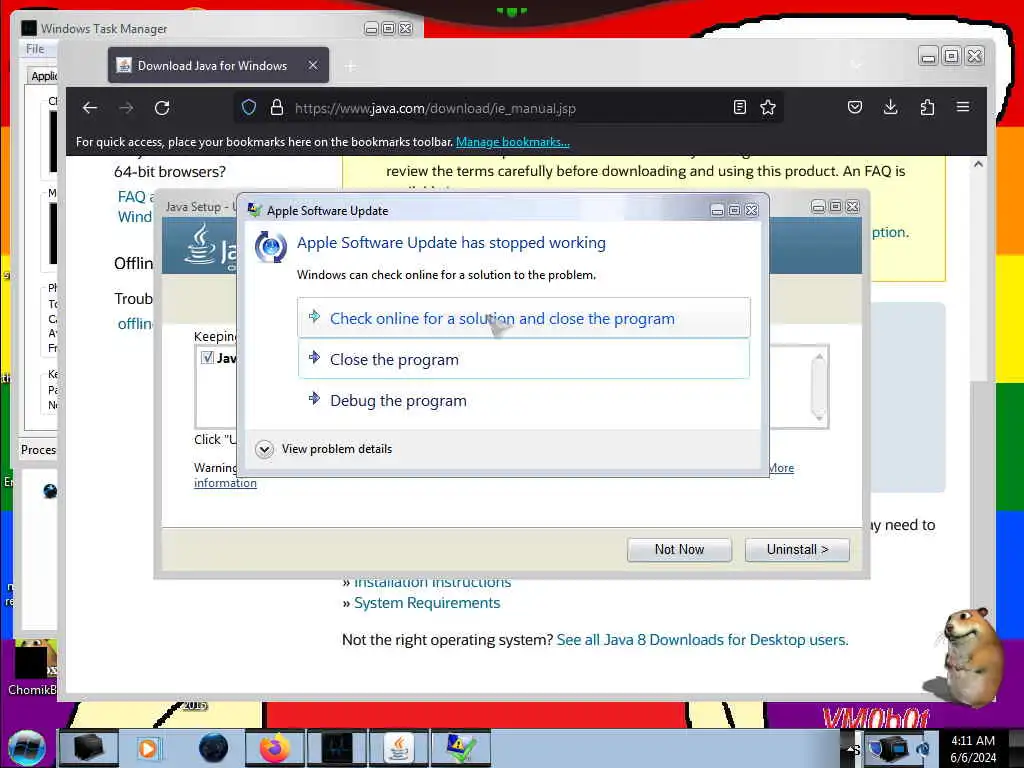Toggle reader view icon in address bar
The width and height of the screenshot is (1024, 768).
739,108
